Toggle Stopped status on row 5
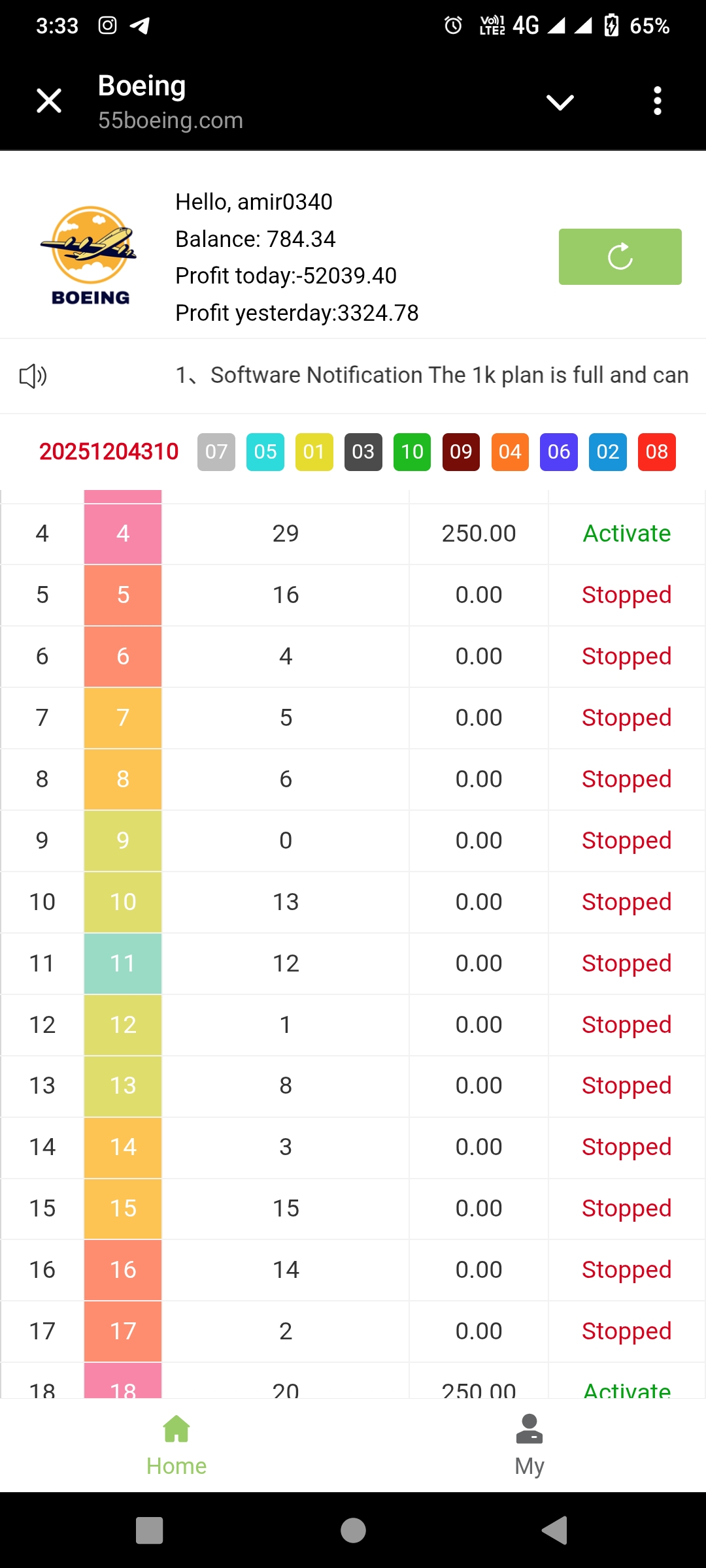This screenshot has width=706, height=1568. coord(626,595)
